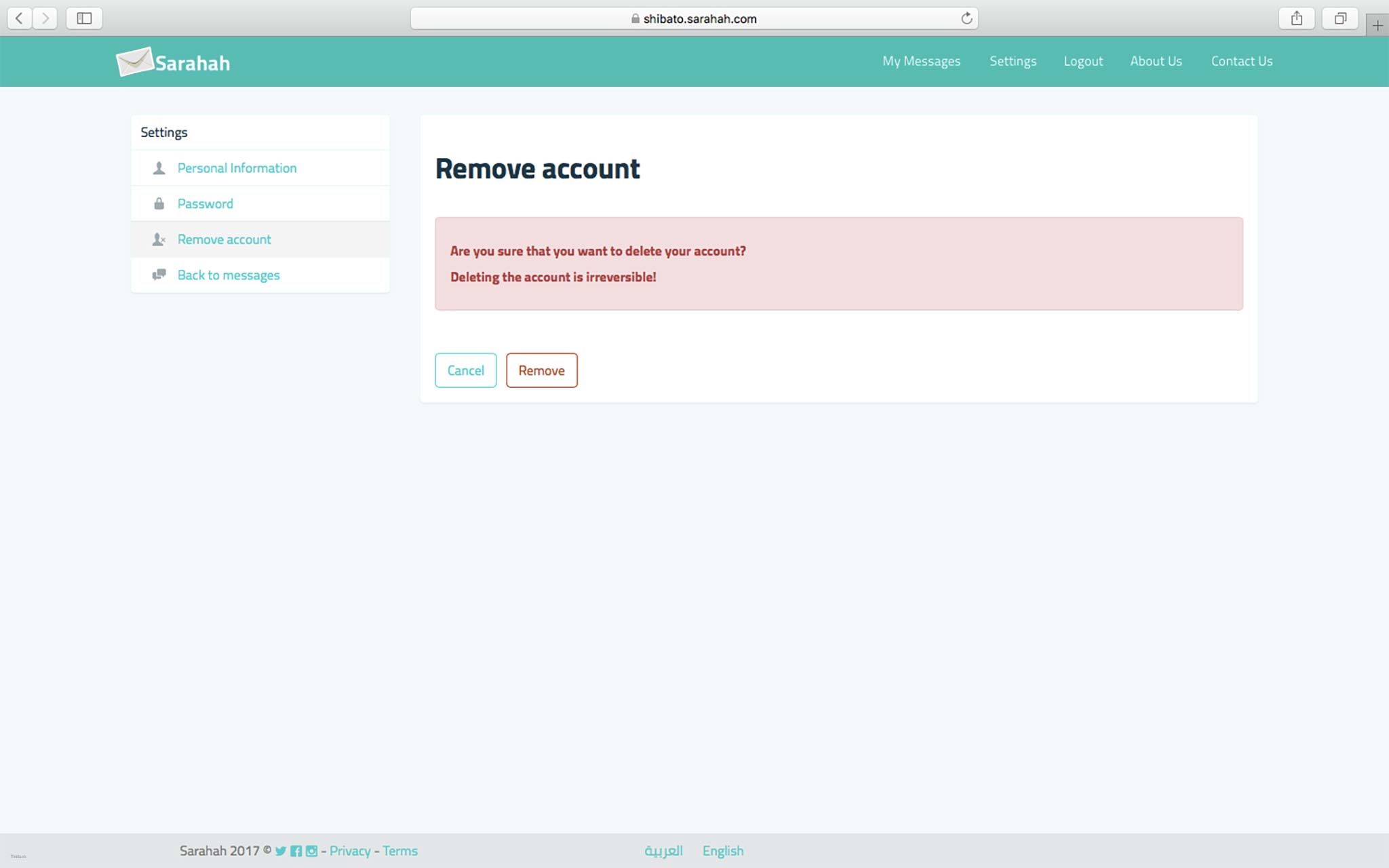Click the Sarahah envelope logo
The width and height of the screenshot is (1389, 868).
(135, 62)
